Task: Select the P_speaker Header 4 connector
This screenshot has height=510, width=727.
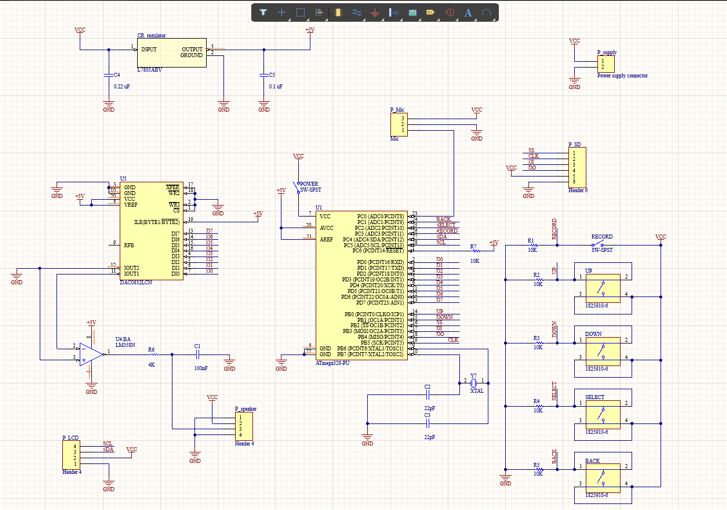Action: click(244, 427)
